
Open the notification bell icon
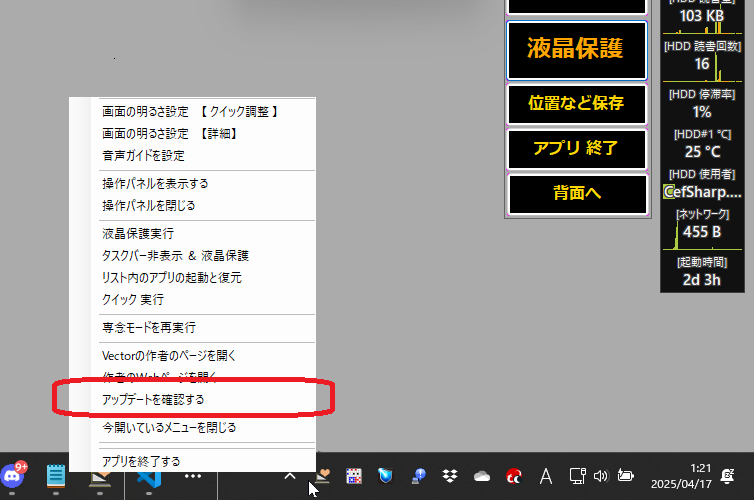click(x=729, y=476)
